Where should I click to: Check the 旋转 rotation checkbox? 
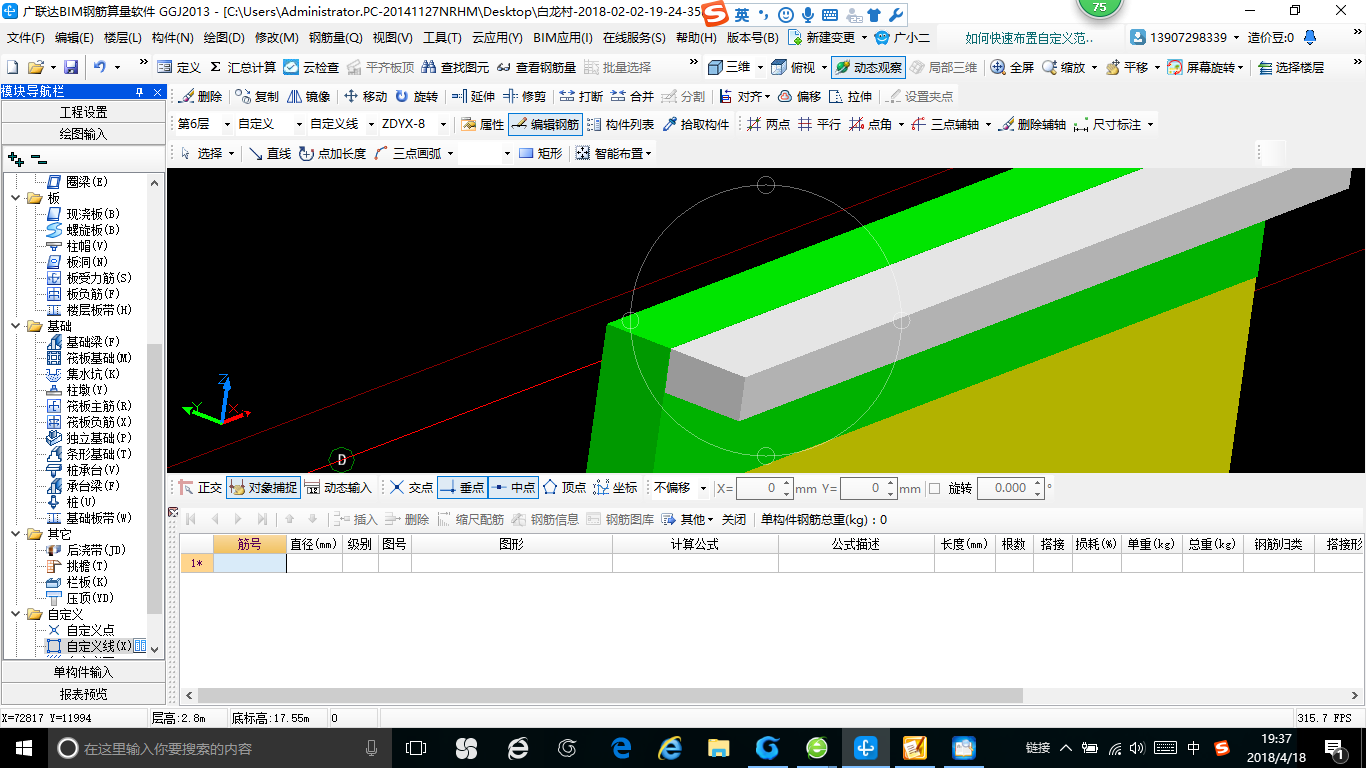point(935,488)
